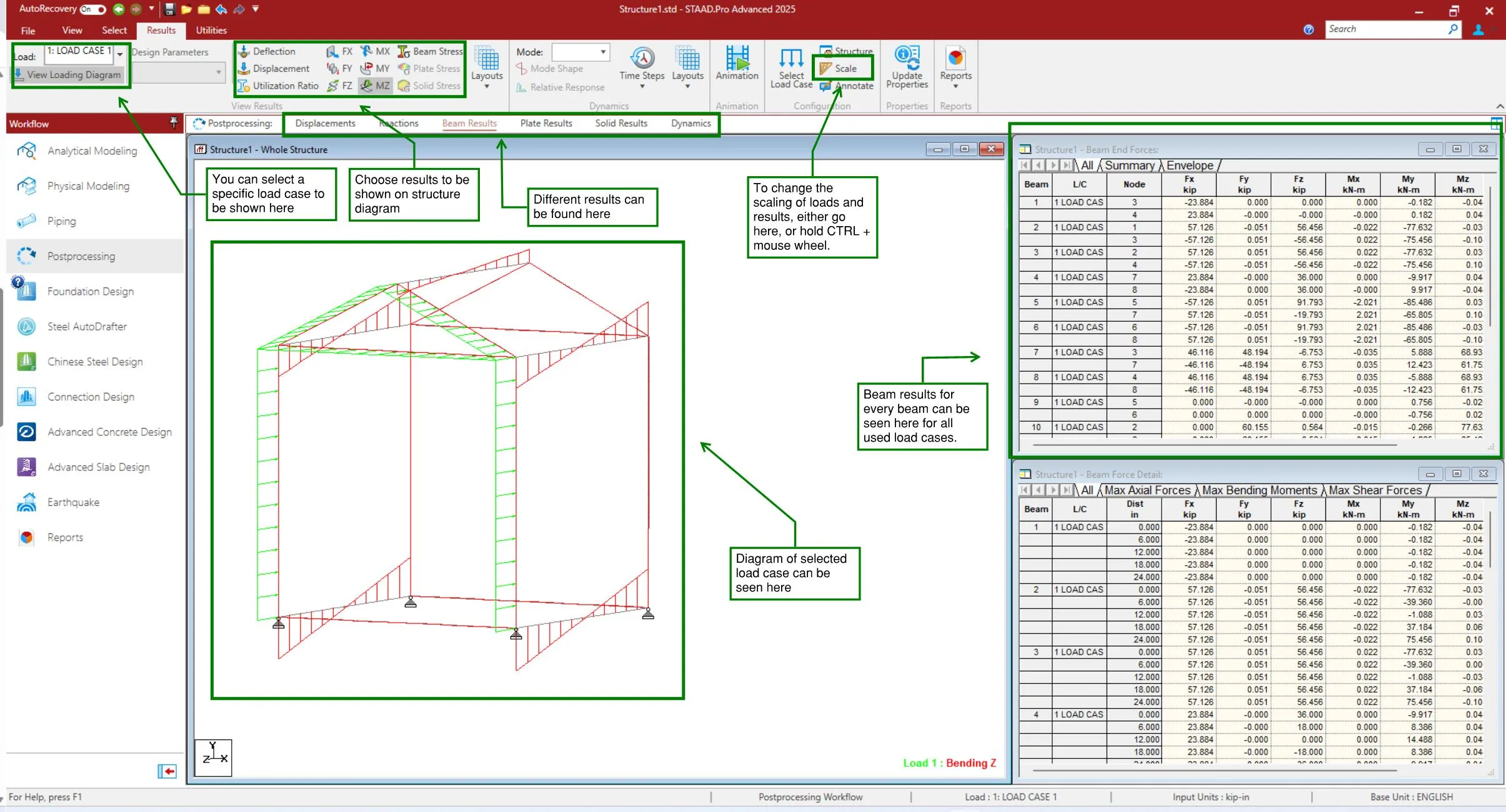Open the Earthquake workflow
The width and height of the screenshot is (1506, 812).
click(73, 502)
